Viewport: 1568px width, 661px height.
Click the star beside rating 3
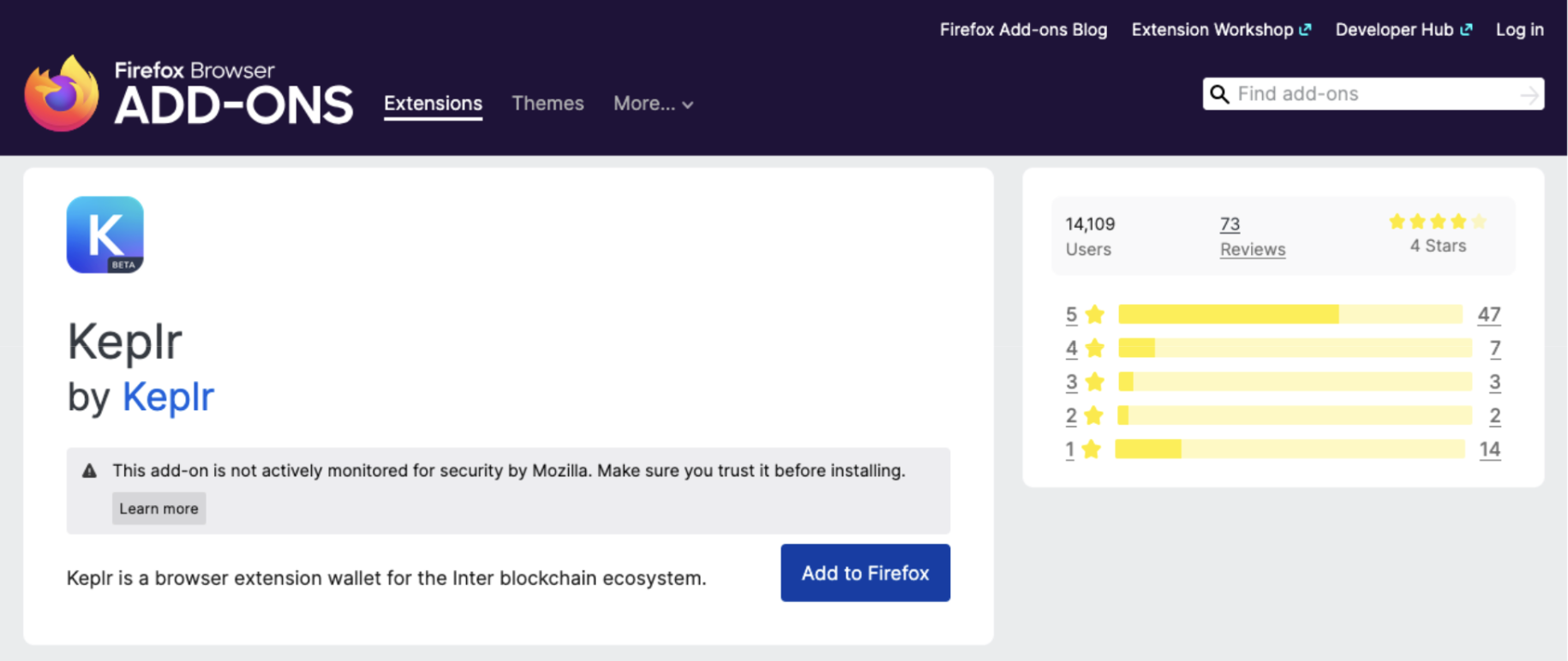(x=1094, y=382)
